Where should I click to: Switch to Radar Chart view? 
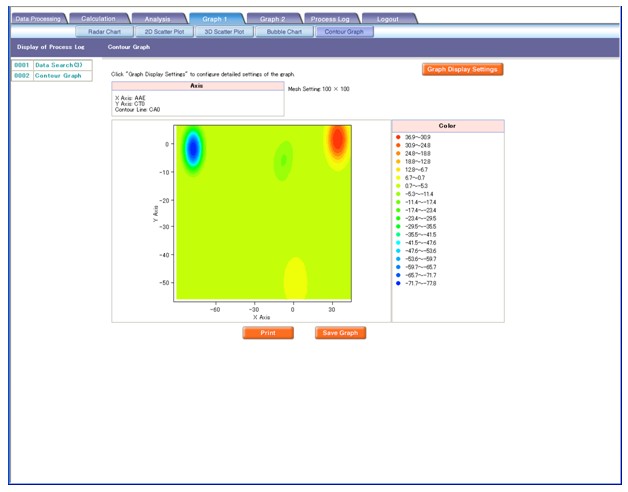(104, 32)
